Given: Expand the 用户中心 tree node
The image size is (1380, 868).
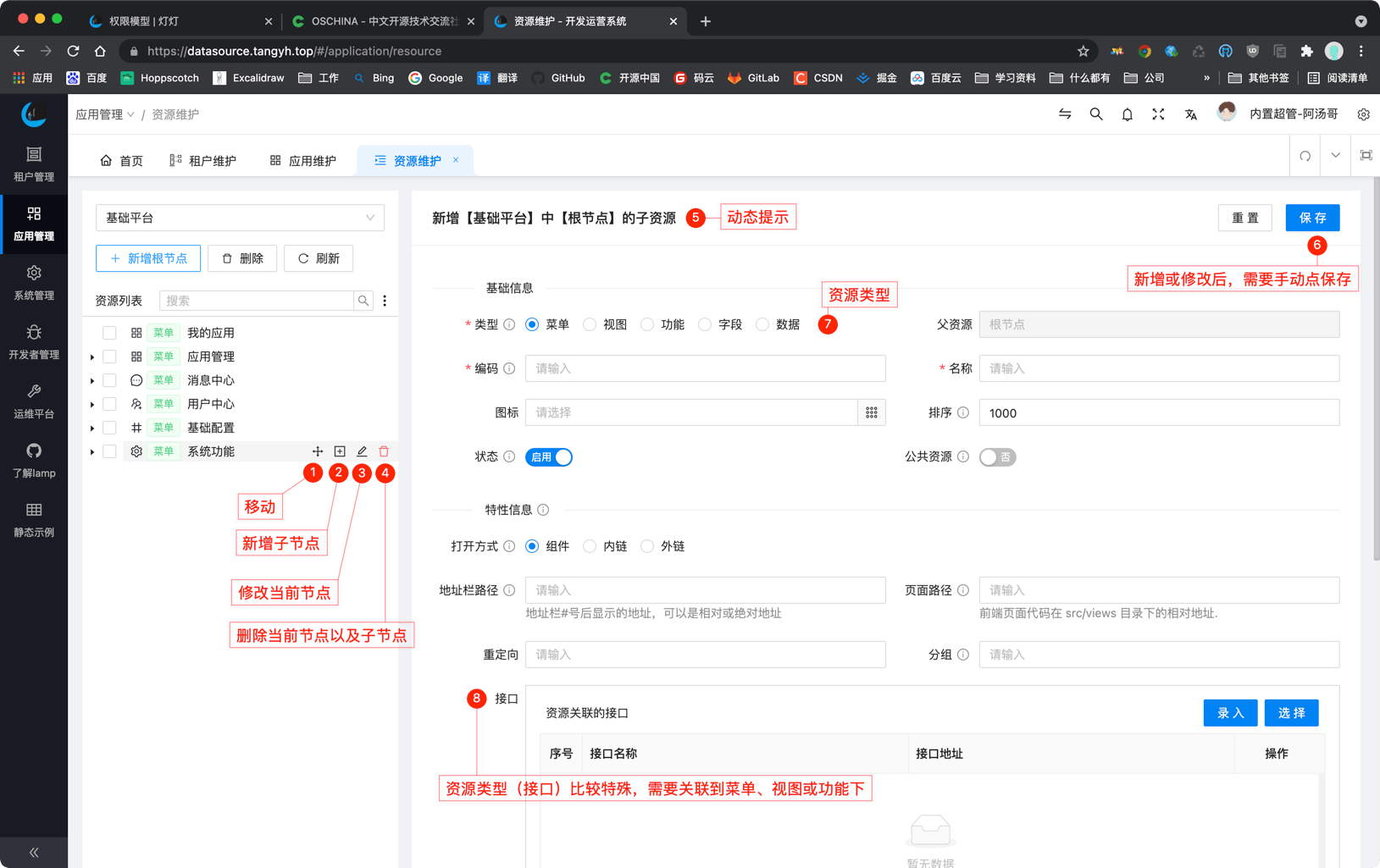Looking at the screenshot, I should 92,405.
